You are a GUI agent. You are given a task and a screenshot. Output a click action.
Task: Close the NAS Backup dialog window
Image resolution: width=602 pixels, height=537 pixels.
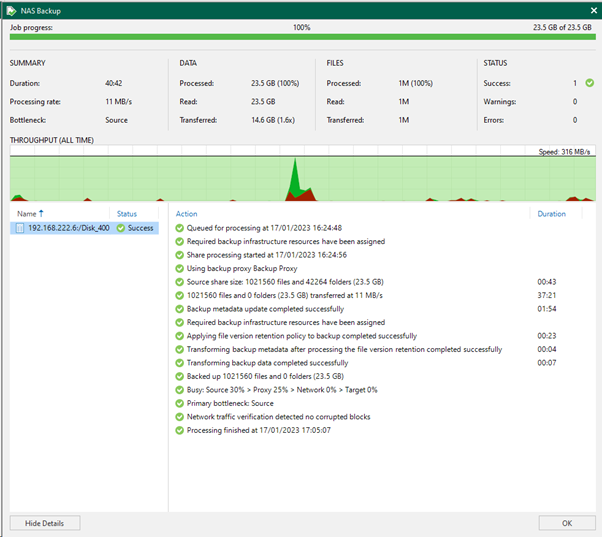click(x=593, y=11)
